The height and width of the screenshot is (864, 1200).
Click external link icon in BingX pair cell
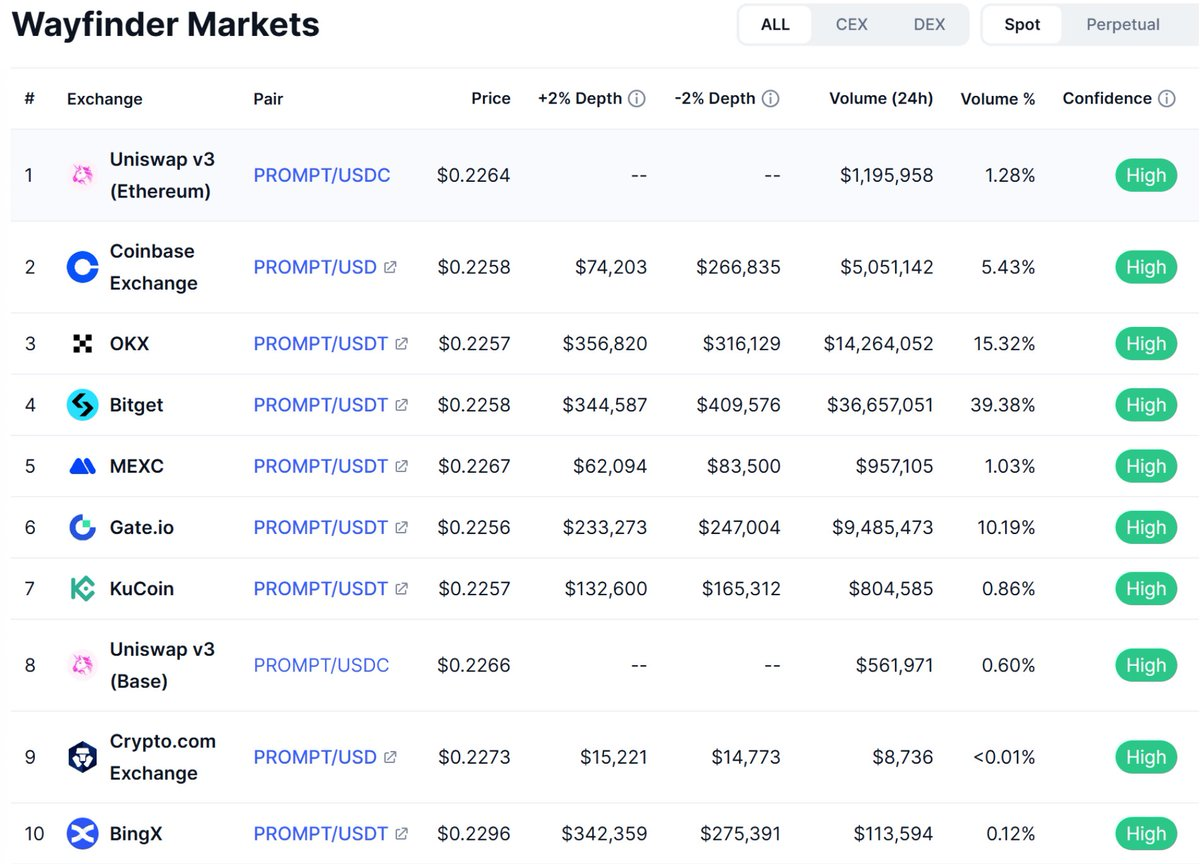402,833
